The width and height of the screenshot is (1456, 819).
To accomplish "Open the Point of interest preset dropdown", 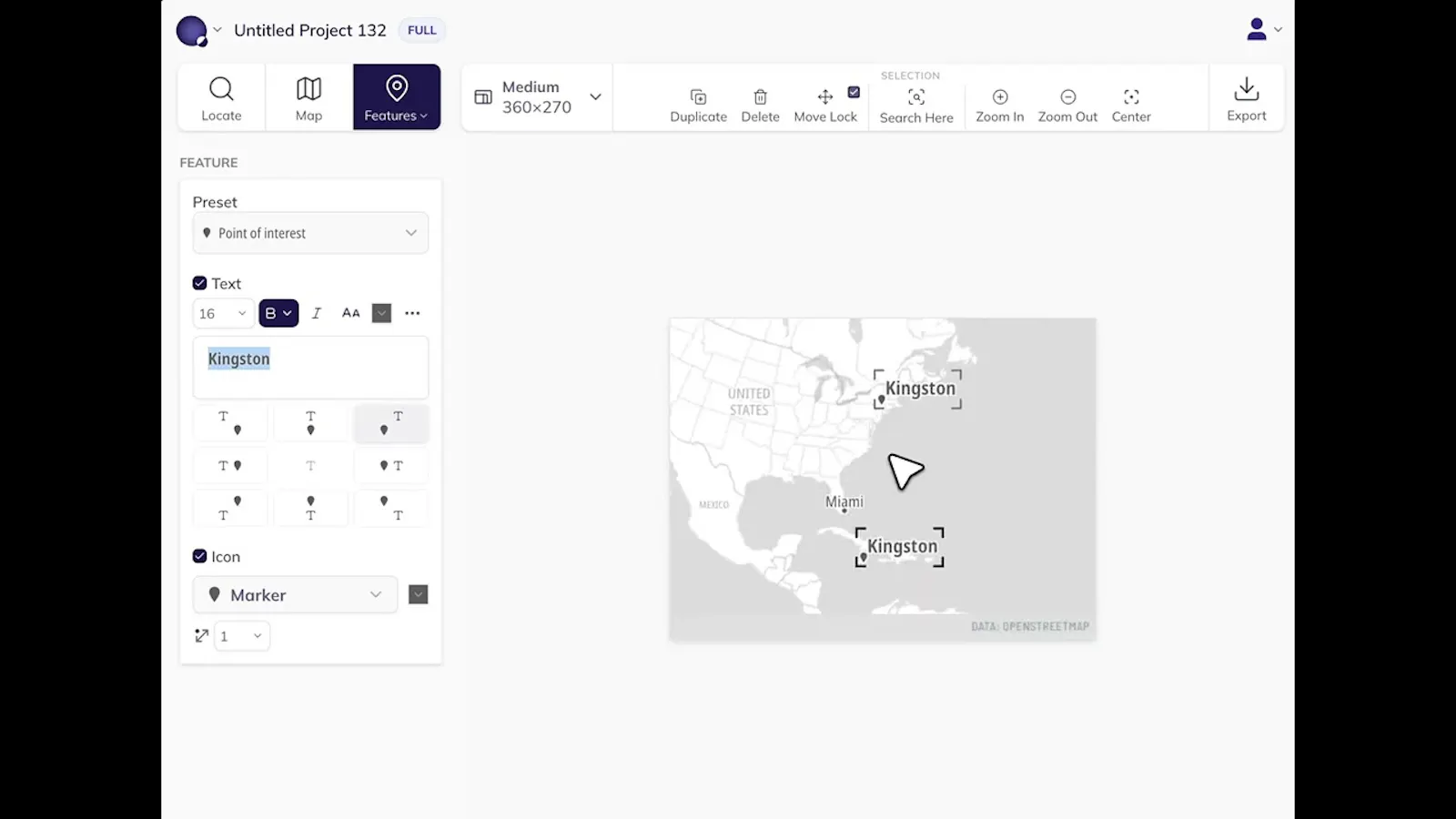I will pos(310,233).
